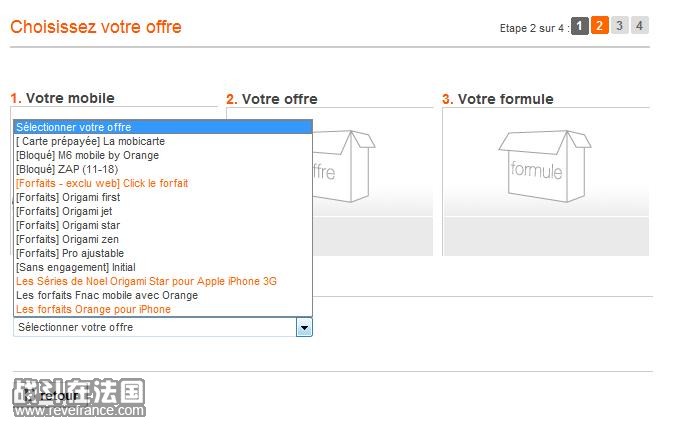Click step 4 indicator icon
The width and height of the screenshot is (682, 430).
pos(639,26)
